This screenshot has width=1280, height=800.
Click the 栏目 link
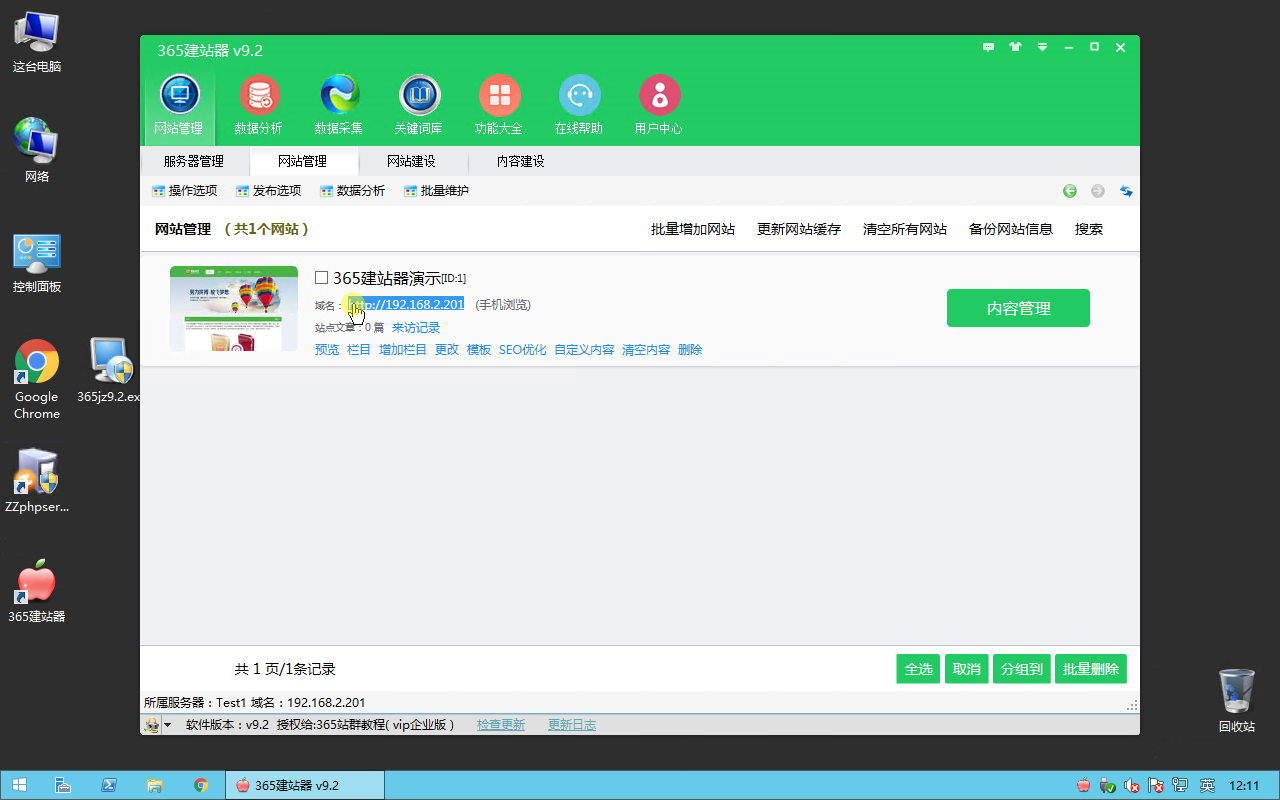[x=359, y=350]
